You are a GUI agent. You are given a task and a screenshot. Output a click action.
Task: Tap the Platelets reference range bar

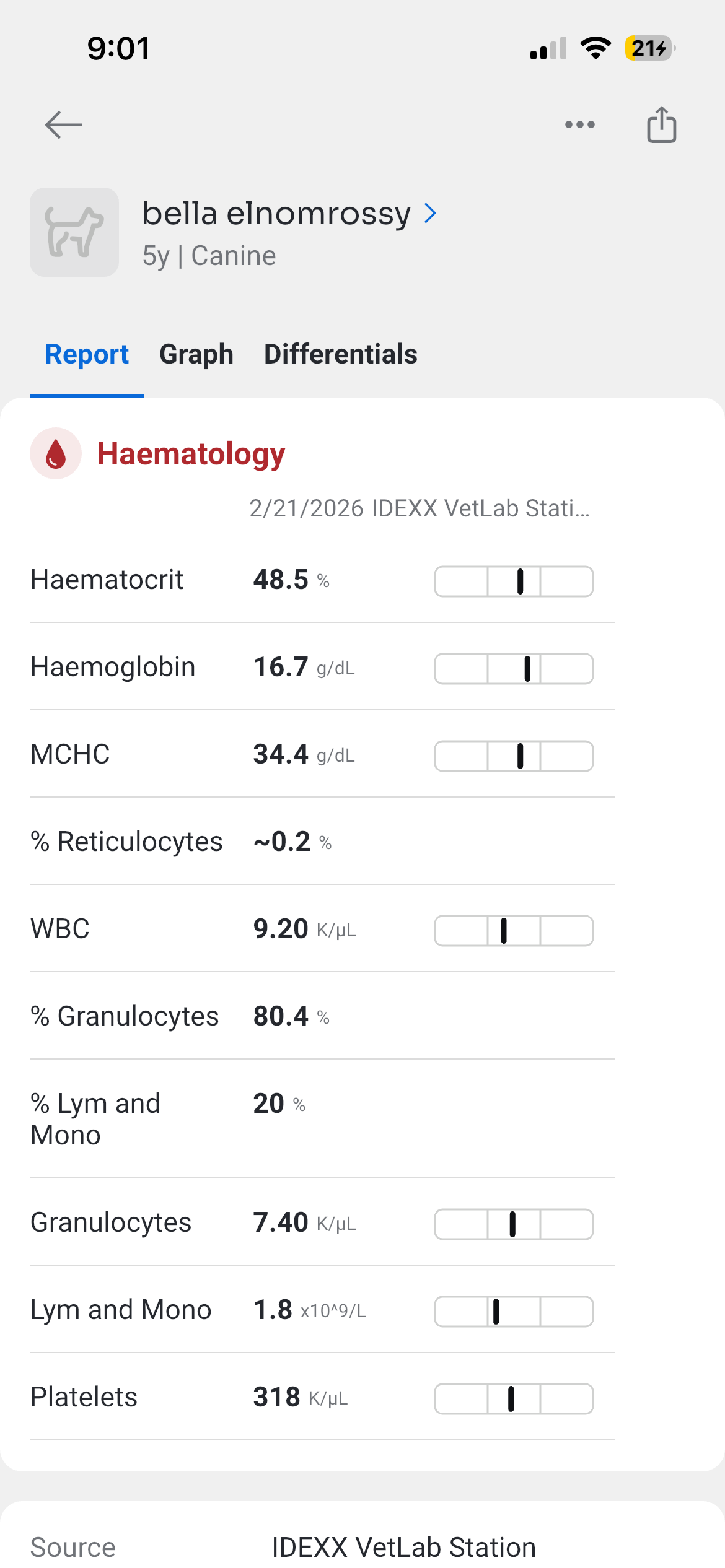[514, 1399]
